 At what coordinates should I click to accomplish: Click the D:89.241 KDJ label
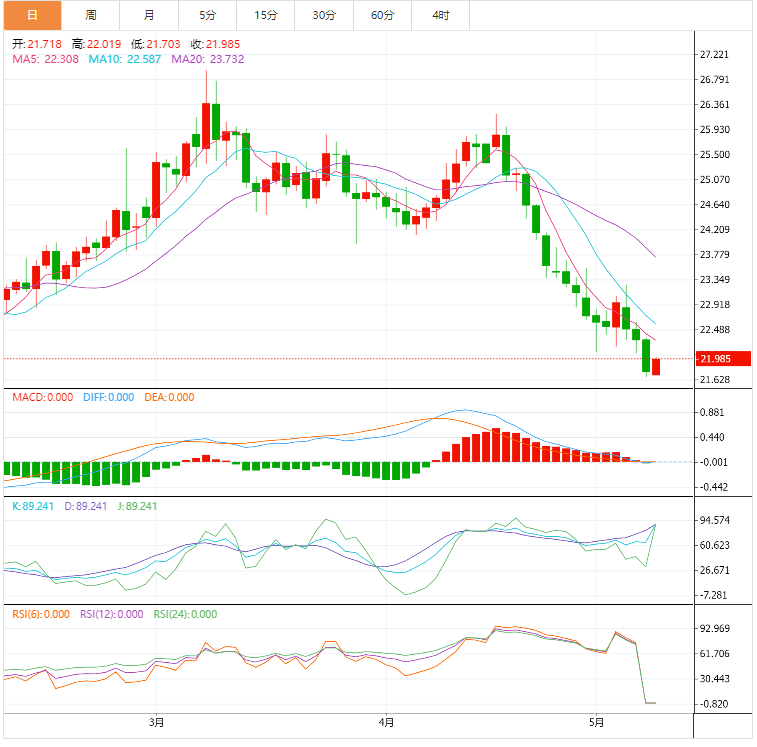point(85,507)
